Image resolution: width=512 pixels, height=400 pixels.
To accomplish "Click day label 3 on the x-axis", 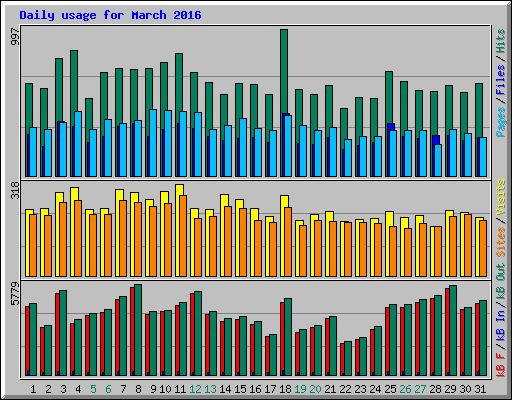I will point(63,389).
